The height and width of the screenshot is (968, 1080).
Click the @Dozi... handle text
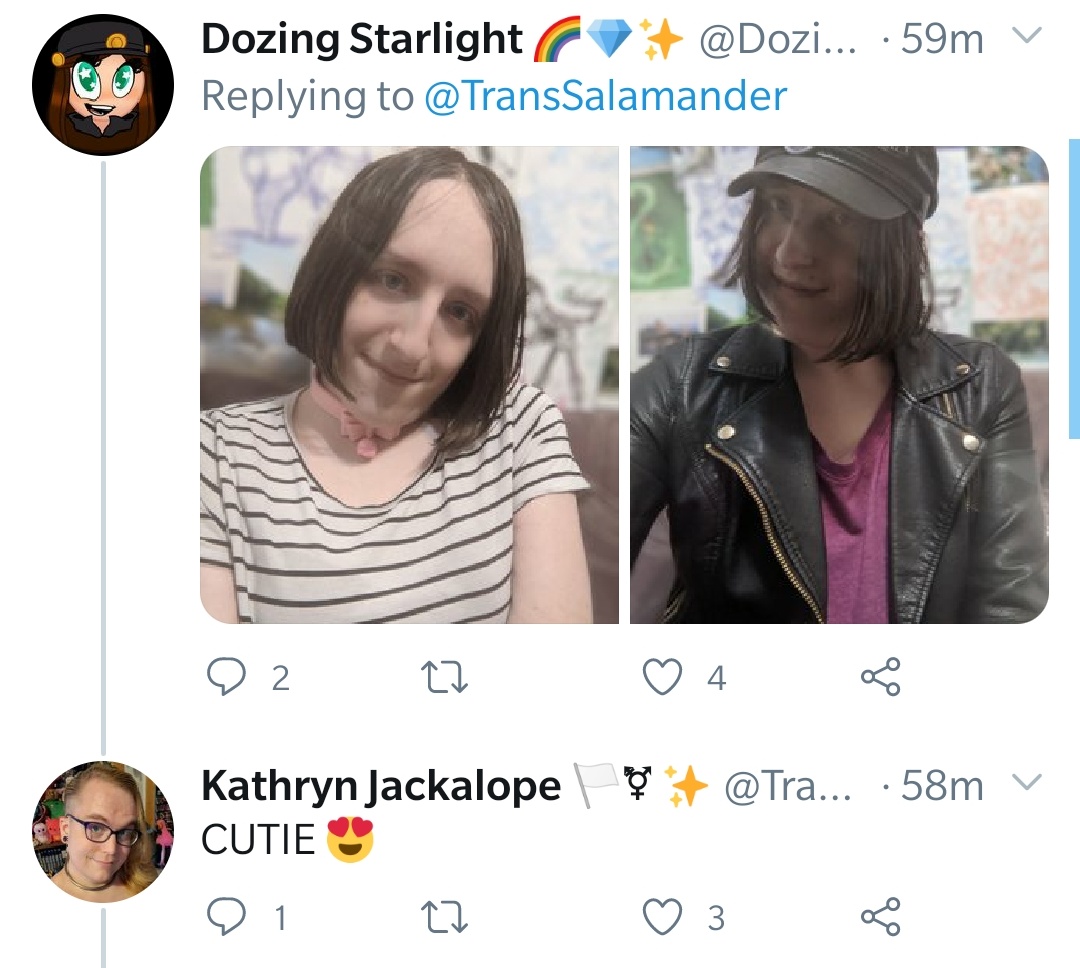click(778, 39)
